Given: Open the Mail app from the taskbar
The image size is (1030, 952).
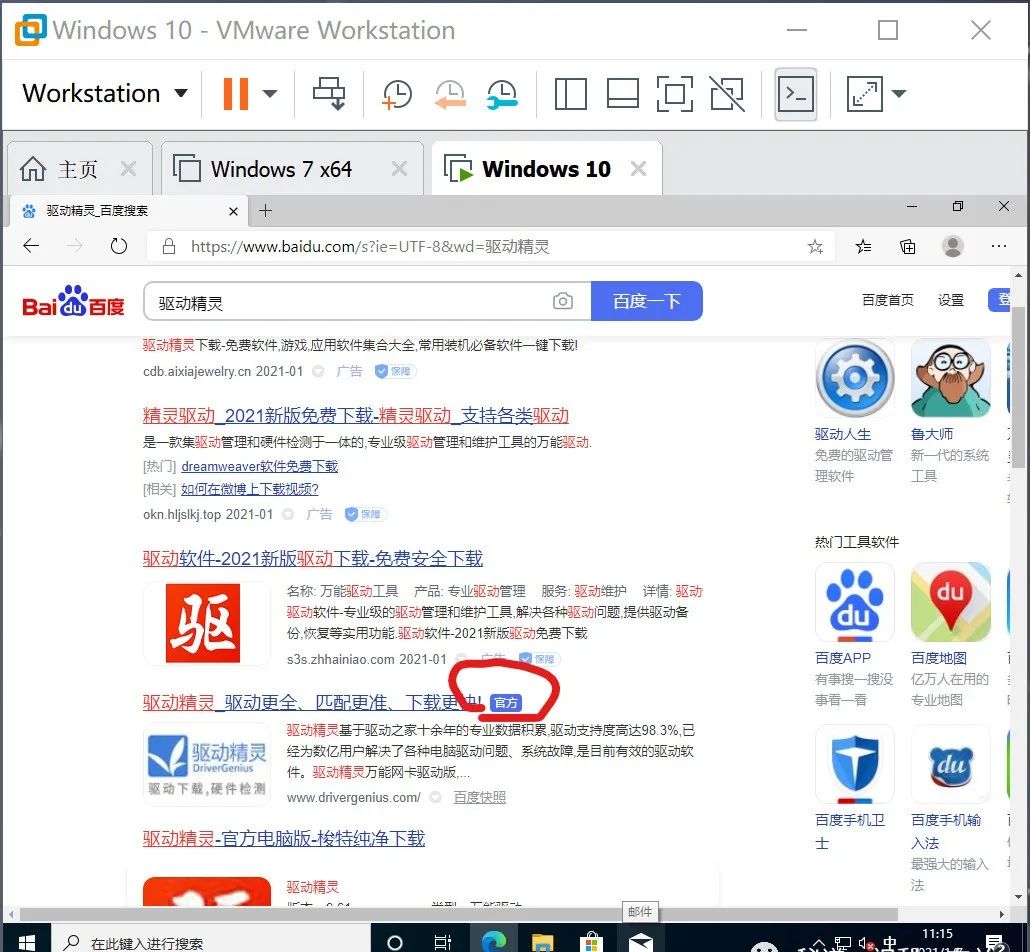Looking at the screenshot, I should [641, 940].
